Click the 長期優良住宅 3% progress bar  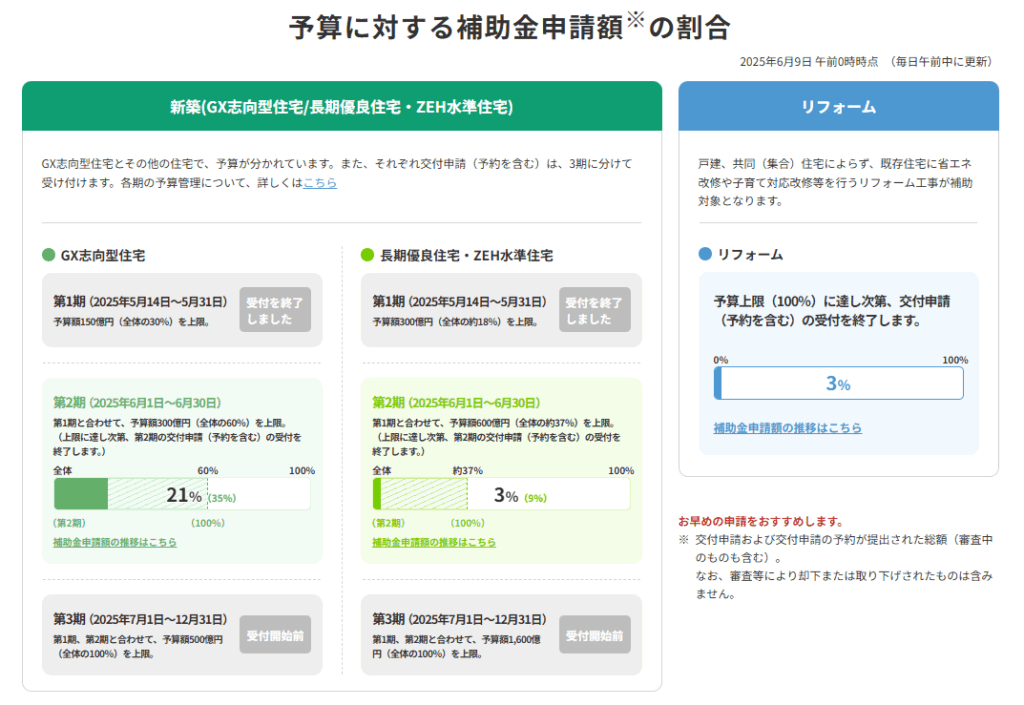(x=501, y=495)
